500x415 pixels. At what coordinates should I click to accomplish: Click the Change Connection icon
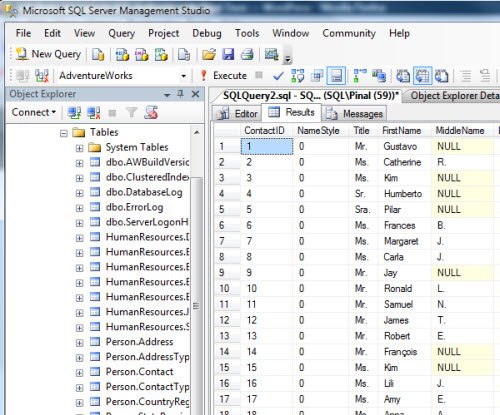(42, 76)
